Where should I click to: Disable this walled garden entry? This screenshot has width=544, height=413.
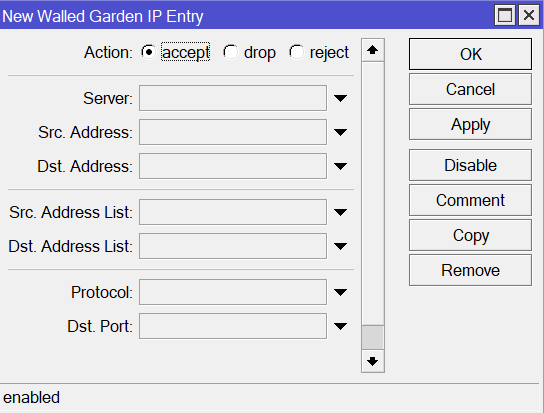click(470, 165)
